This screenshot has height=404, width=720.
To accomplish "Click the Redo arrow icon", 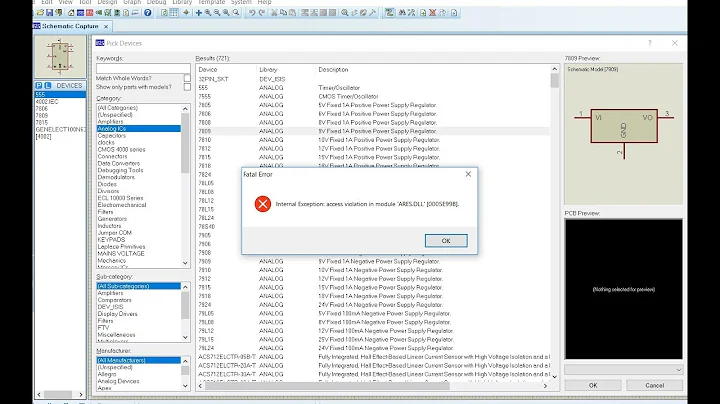I will click(261, 13).
